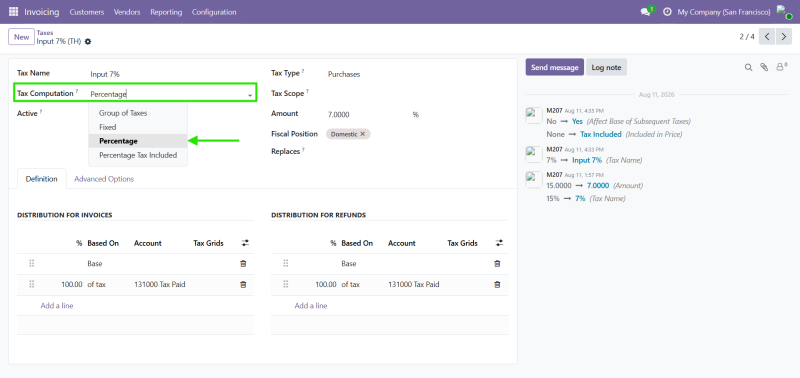Edit the Amount field 7.0000
The height and width of the screenshot is (378, 800).
point(367,115)
